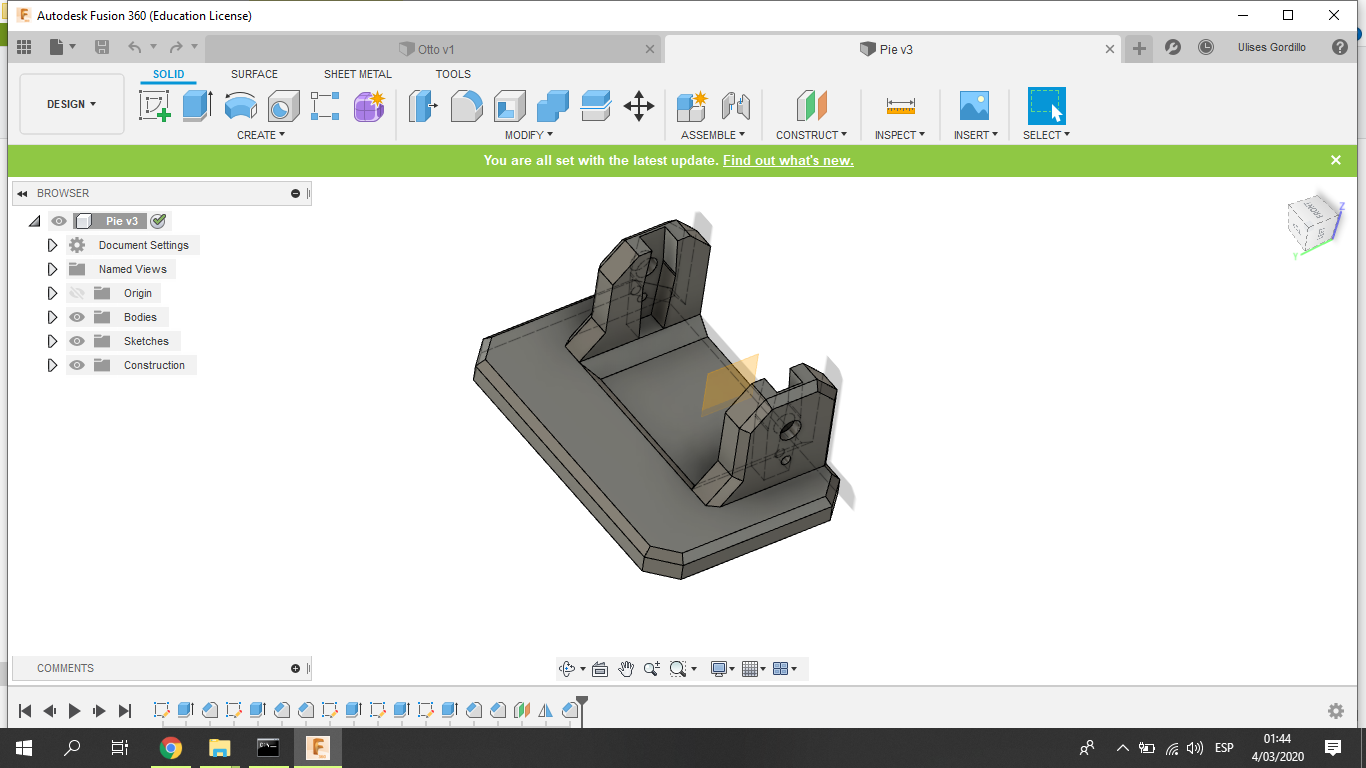Image resolution: width=1366 pixels, height=768 pixels.
Task: Expand the Origin tree node
Action: pyautogui.click(x=53, y=293)
